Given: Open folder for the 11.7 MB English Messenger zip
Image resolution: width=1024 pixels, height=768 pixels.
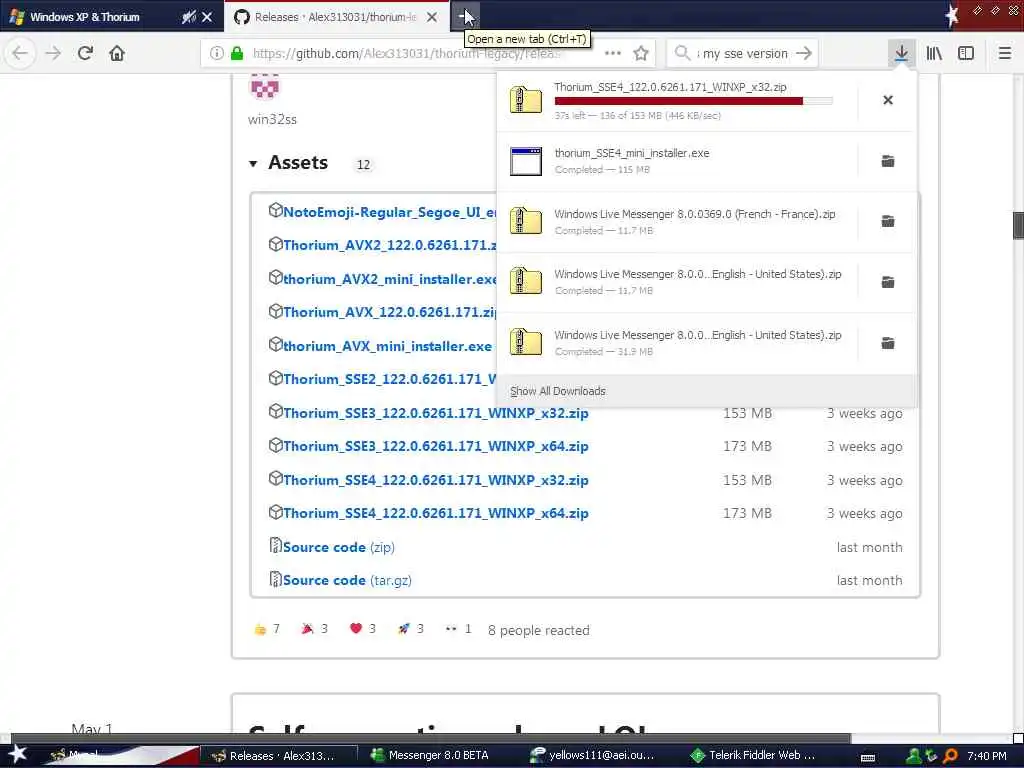Looking at the screenshot, I should [x=888, y=282].
